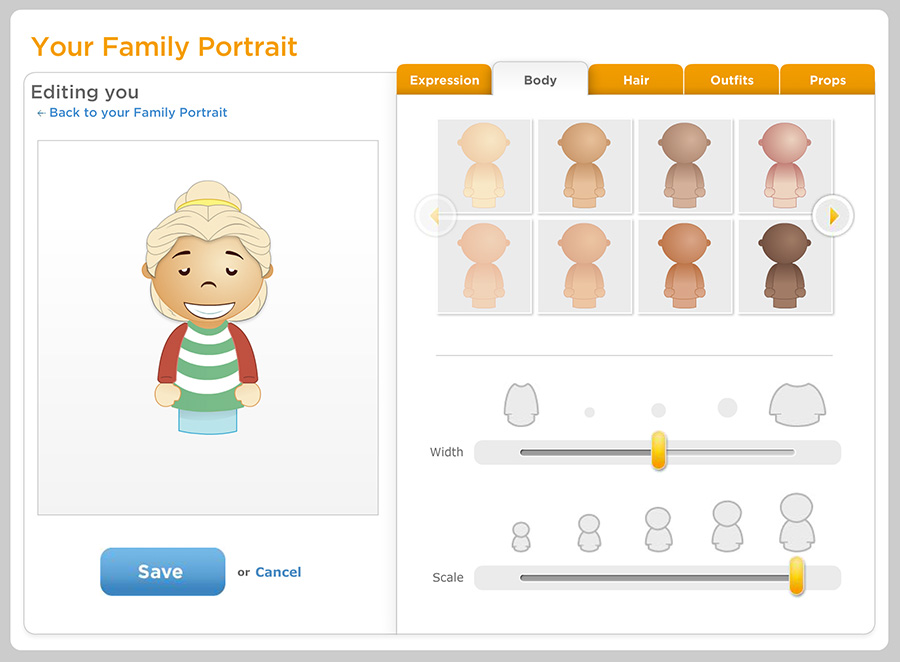Choose the pale peach body in the bottom row
Viewport: 900px width, 662px height.
pyautogui.click(x=484, y=266)
